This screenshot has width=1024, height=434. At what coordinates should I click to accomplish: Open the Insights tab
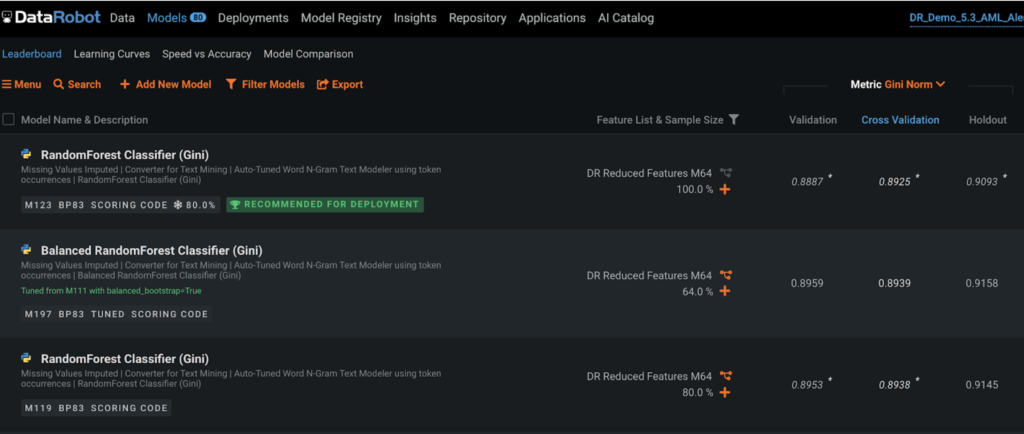415,18
